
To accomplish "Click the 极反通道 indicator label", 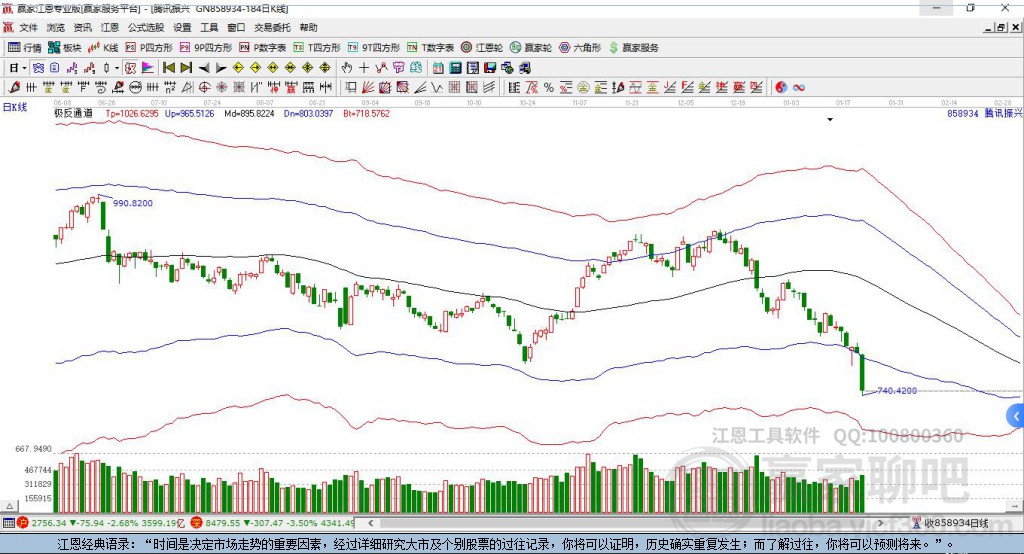I will 73,113.
